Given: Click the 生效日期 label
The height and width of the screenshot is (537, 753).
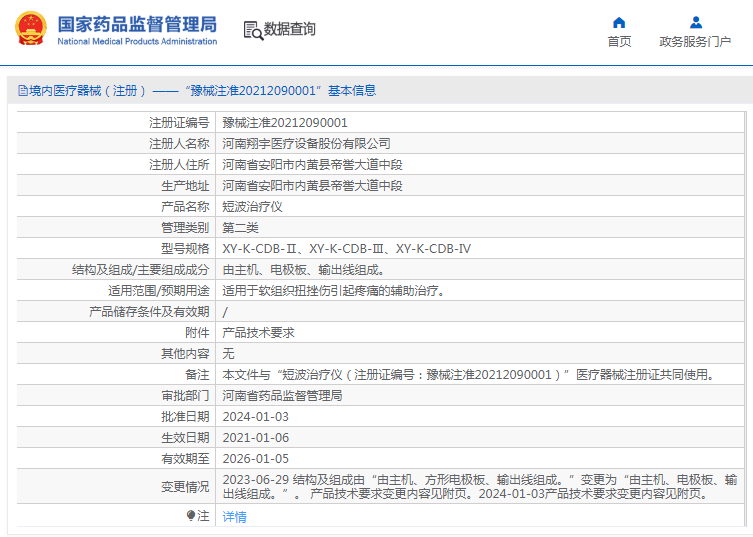Looking at the screenshot, I should 185,438.
